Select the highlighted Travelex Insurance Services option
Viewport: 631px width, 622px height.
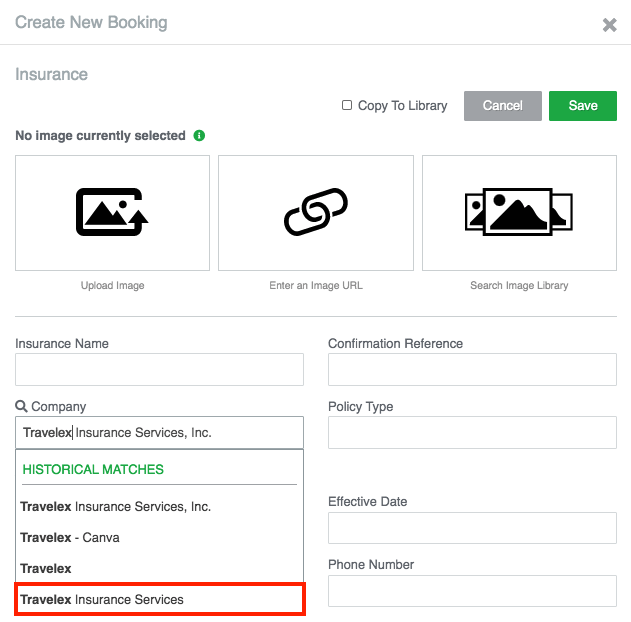point(159,600)
